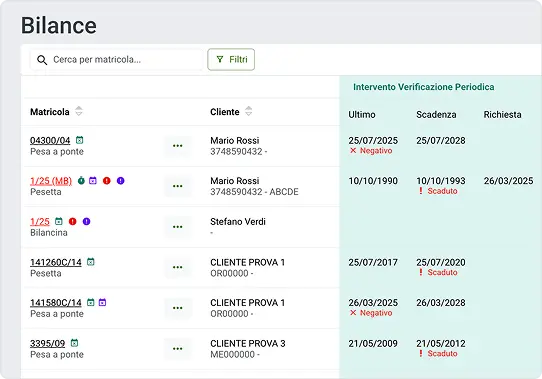This screenshot has height=379, width=542.
Task: Click red alert icon beside 1/25 (MB)
Action: (107, 181)
